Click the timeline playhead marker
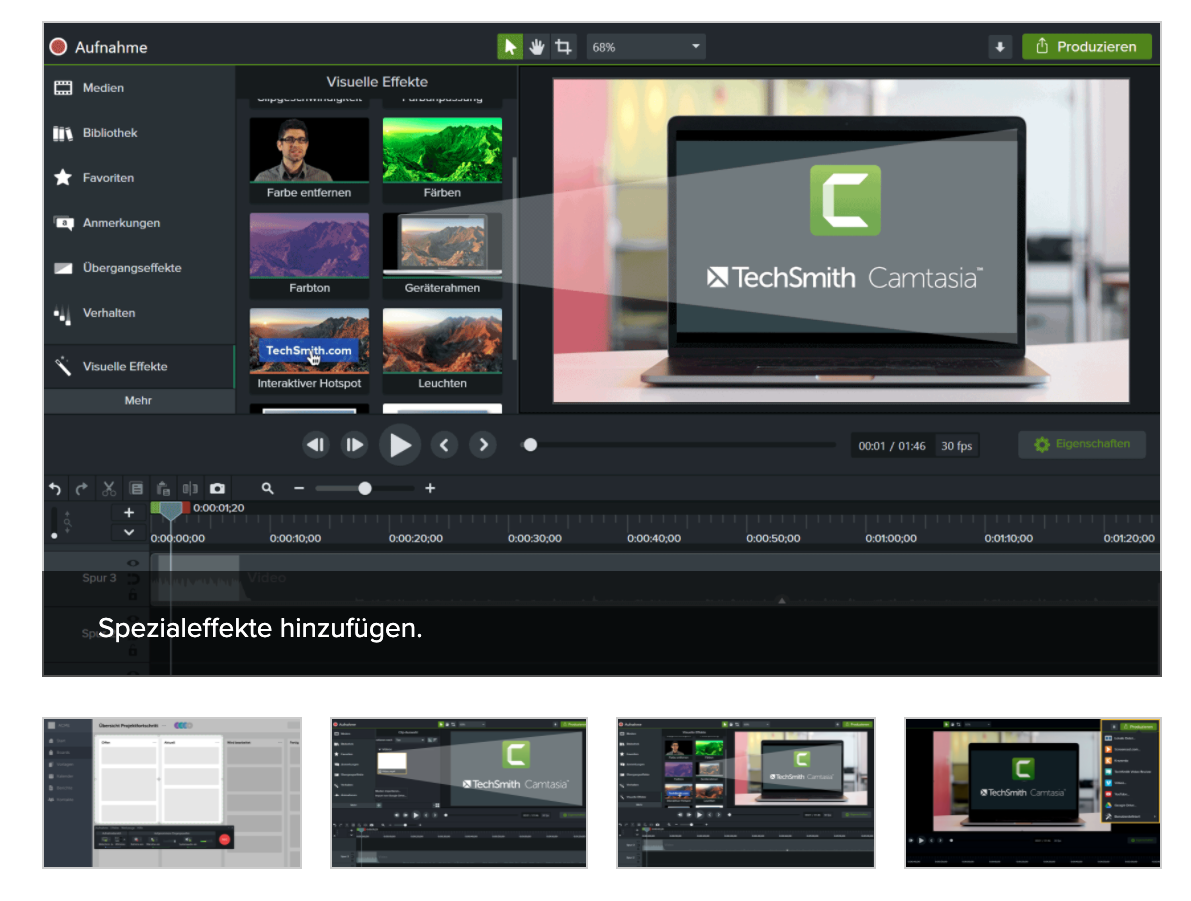1191x901 pixels. (x=171, y=511)
